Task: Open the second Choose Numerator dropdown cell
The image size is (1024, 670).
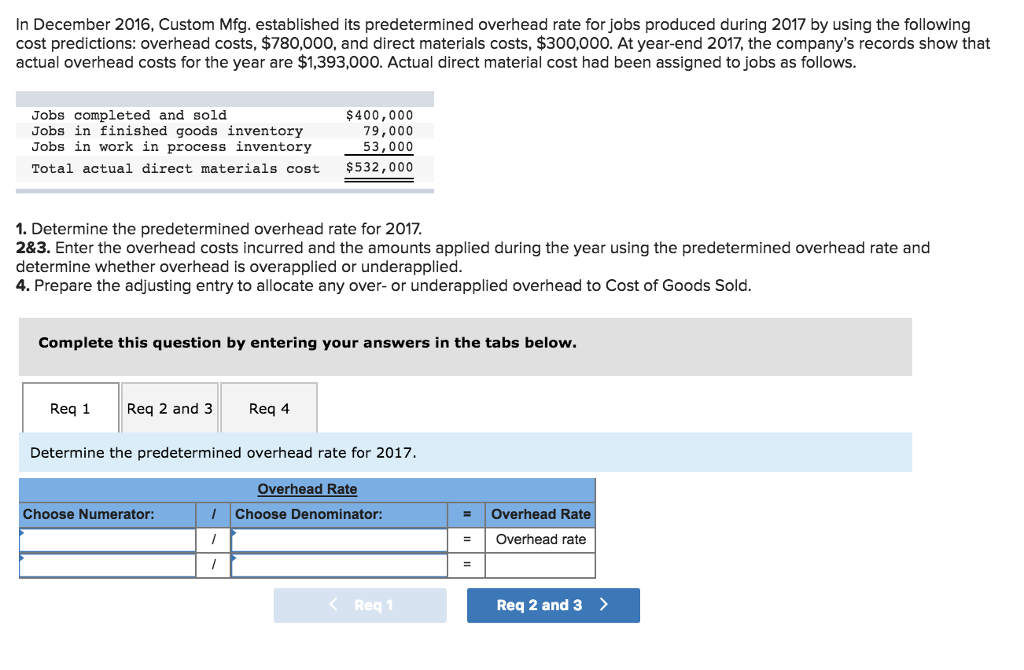Action: pyautogui.click(x=107, y=564)
